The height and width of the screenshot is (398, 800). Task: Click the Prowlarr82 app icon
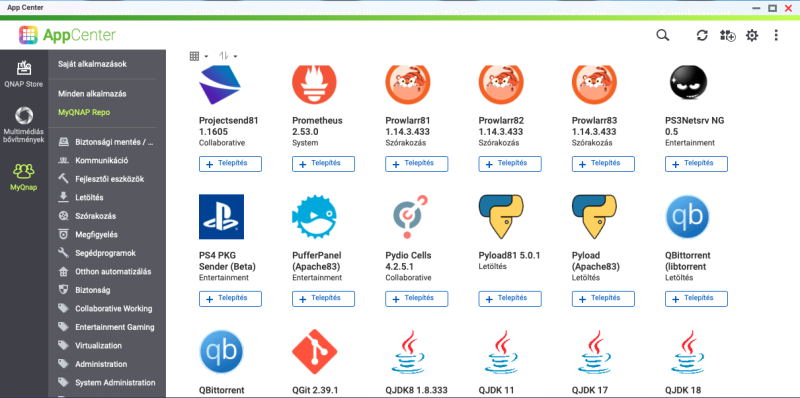tap(501, 84)
